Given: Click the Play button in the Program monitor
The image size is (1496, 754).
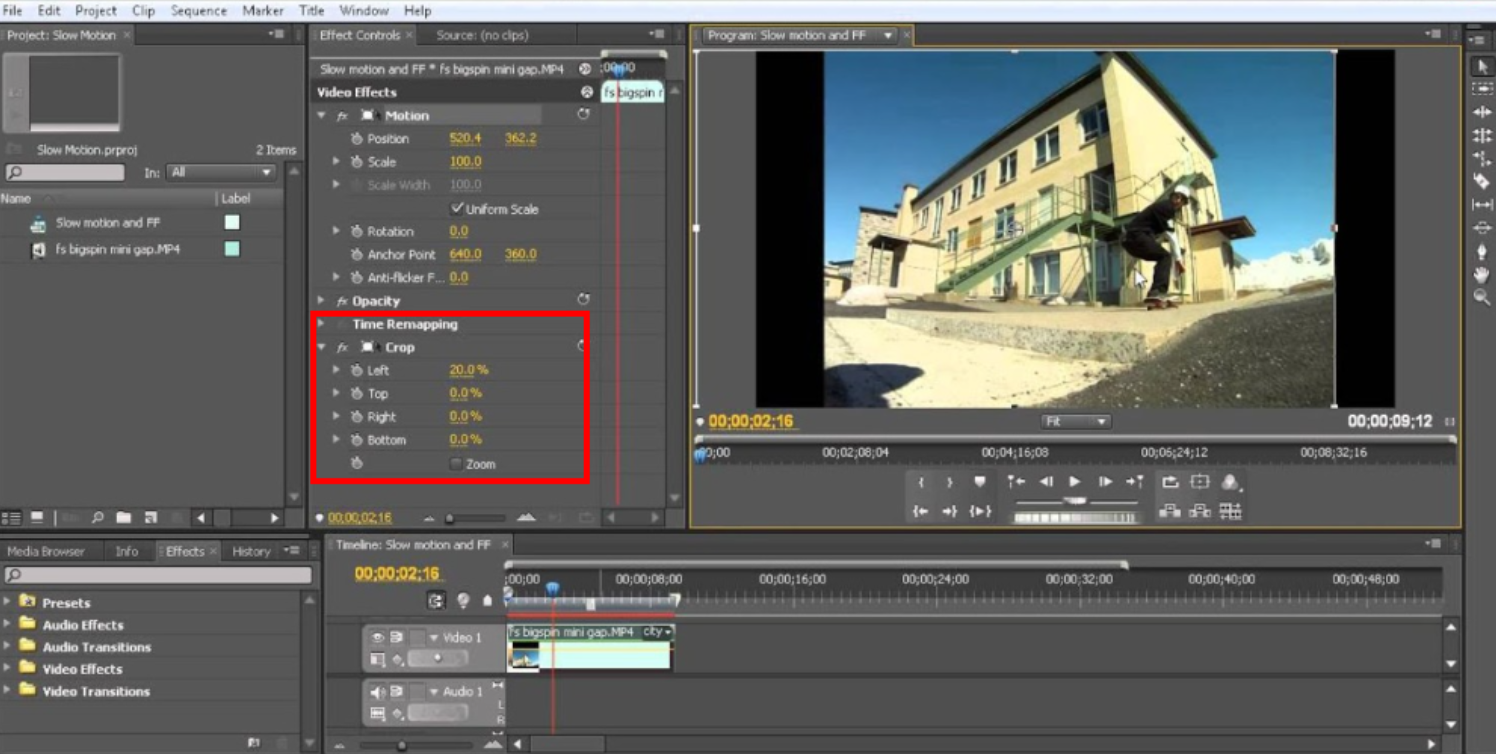Looking at the screenshot, I should tap(1075, 481).
